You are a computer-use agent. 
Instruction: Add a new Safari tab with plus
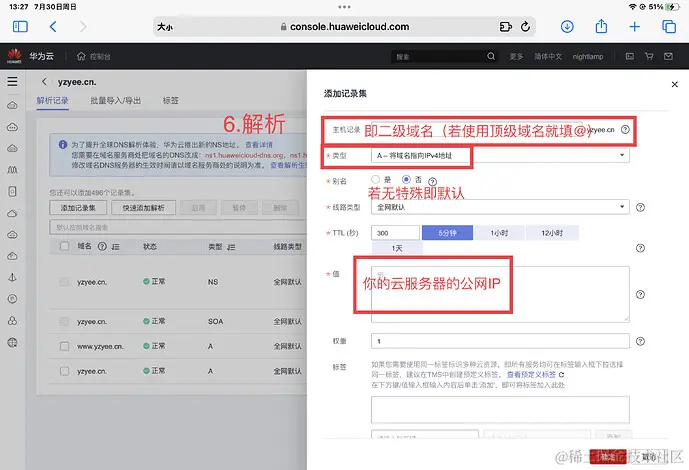(635, 27)
